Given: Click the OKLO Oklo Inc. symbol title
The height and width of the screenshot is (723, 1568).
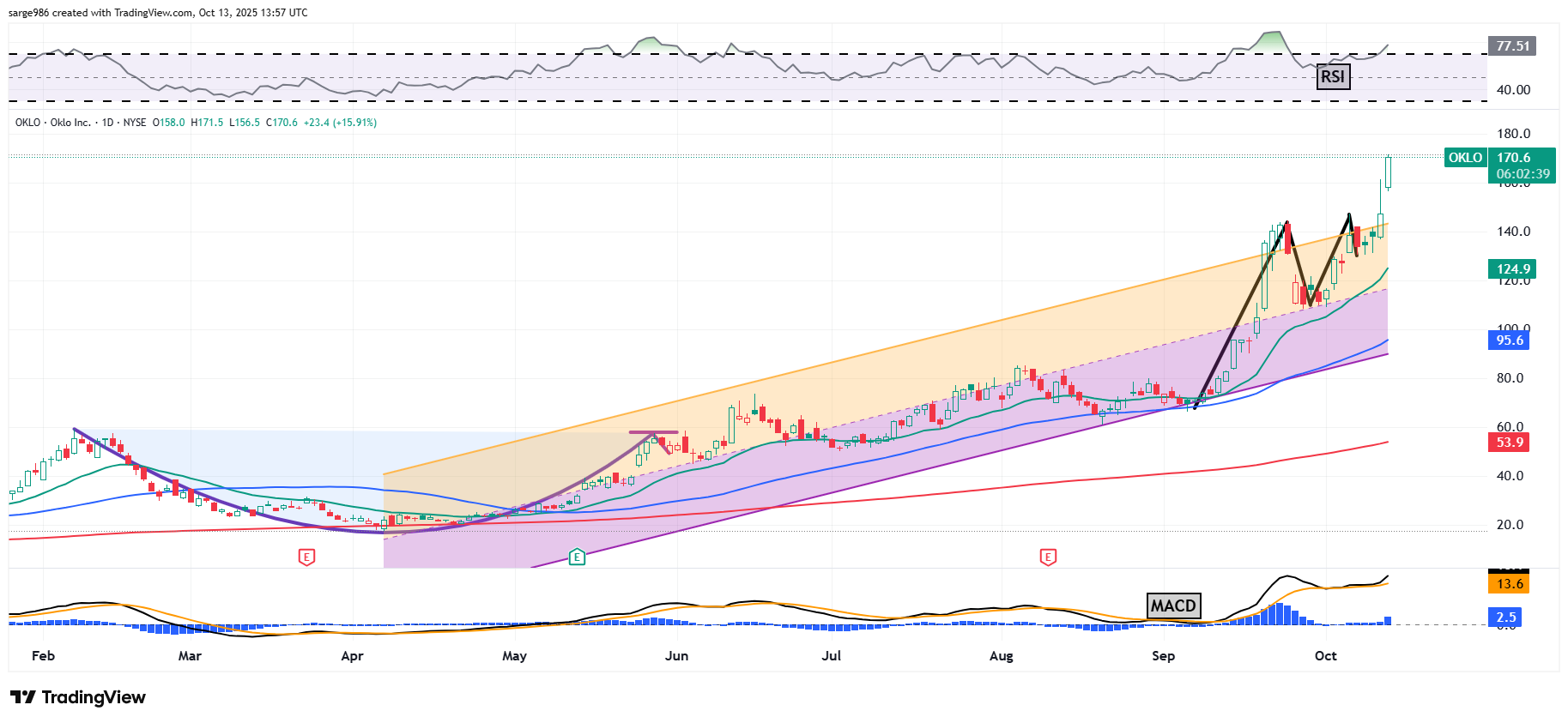Looking at the screenshot, I should pos(53,123).
